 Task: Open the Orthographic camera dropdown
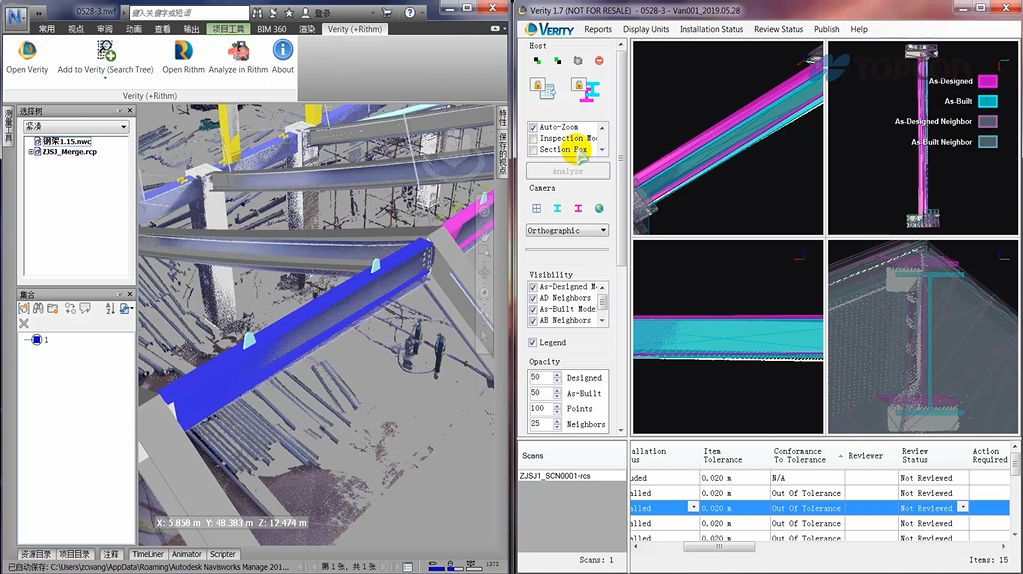pos(568,230)
